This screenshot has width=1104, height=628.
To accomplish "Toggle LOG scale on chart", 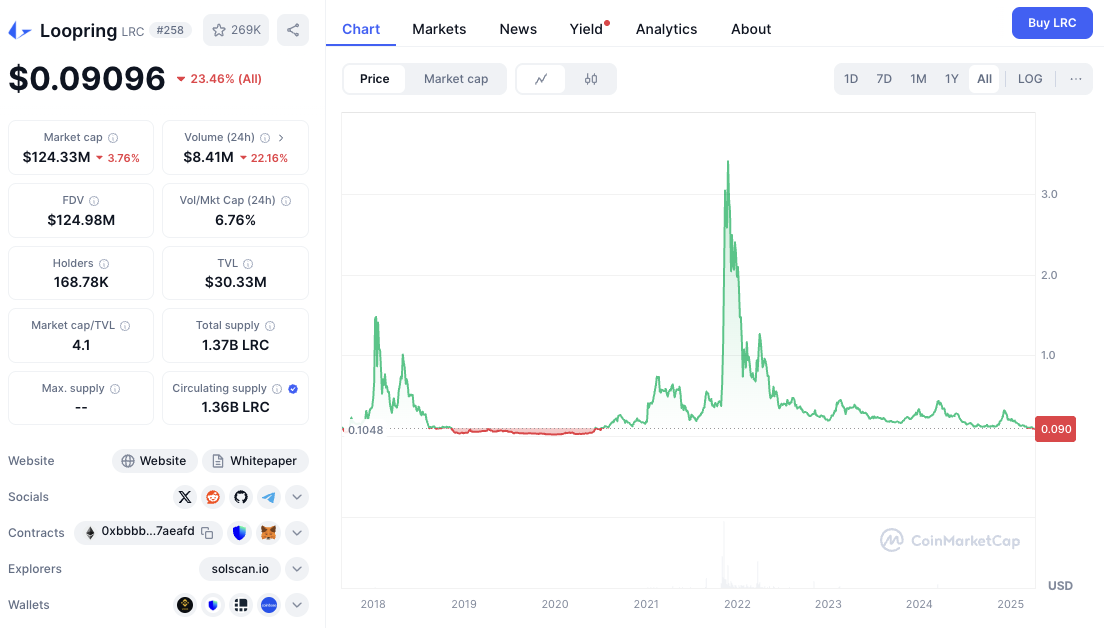I will coord(1030,79).
